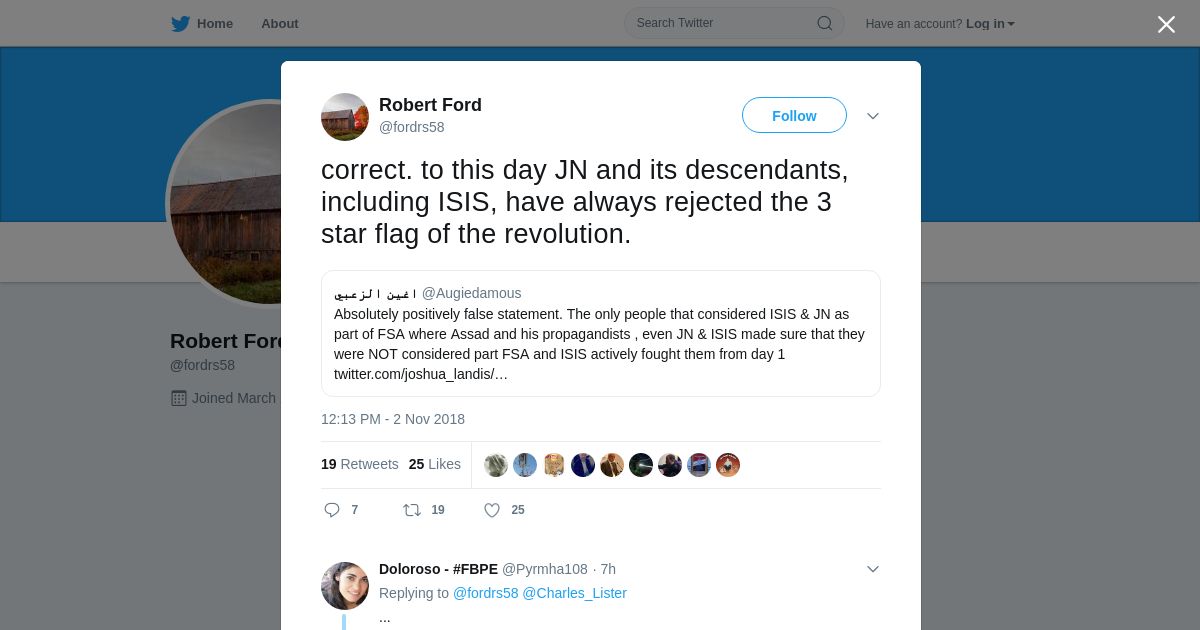Click the first liker avatar thumbnail
The height and width of the screenshot is (630, 1200).
pos(496,465)
